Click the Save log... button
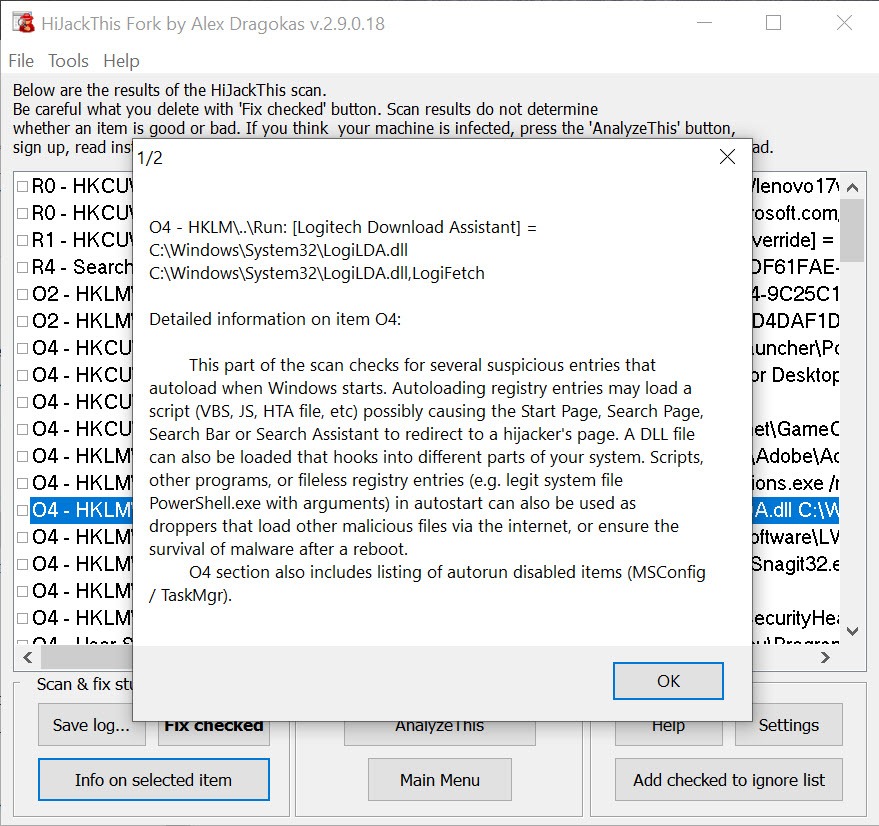 [91, 725]
